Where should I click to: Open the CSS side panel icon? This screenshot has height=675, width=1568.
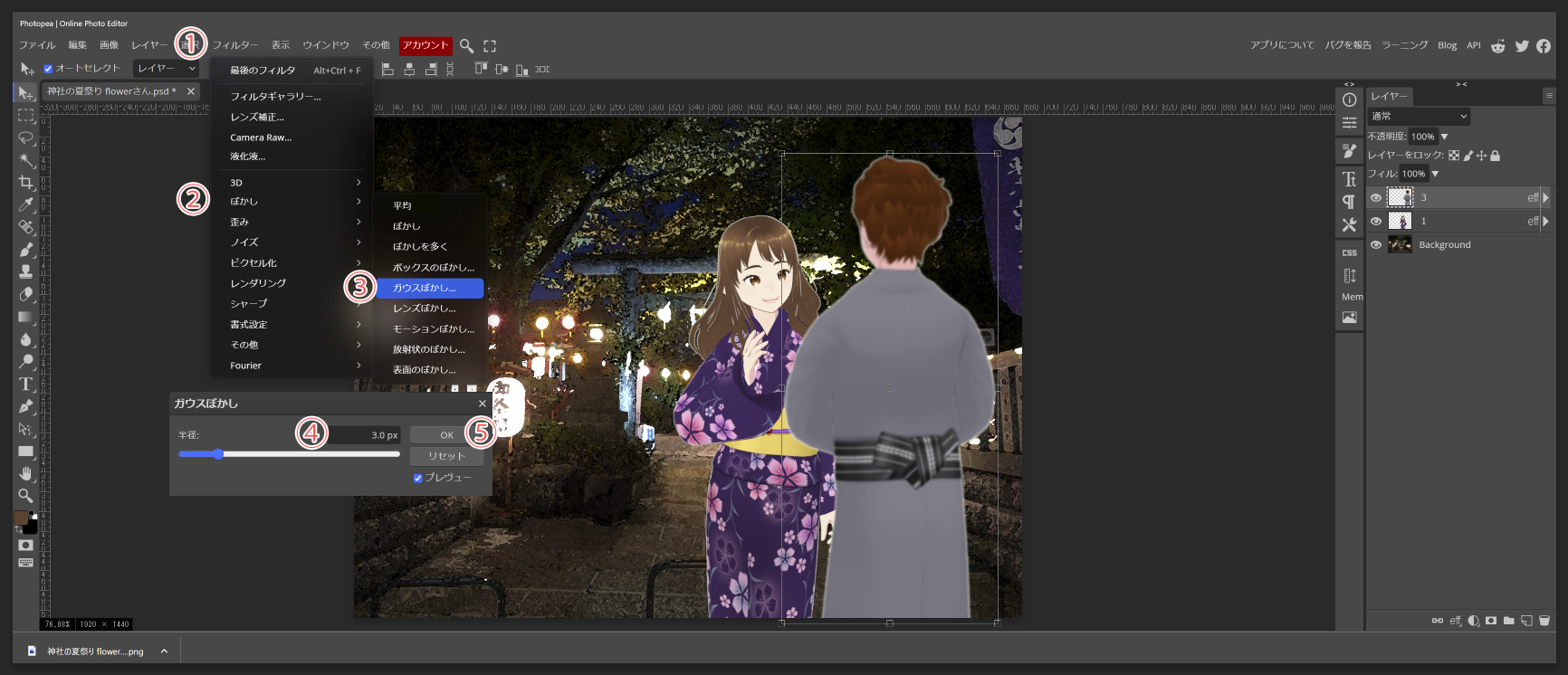tap(1349, 252)
